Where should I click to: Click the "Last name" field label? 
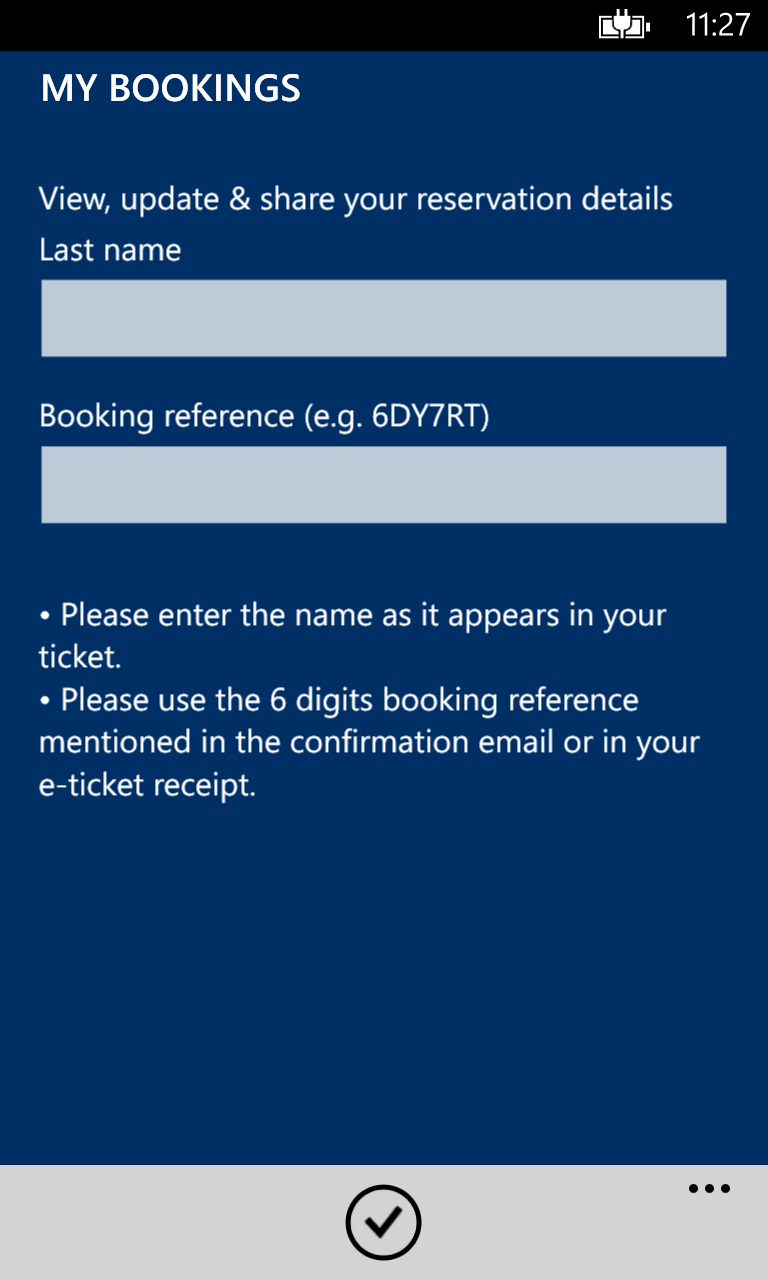tap(110, 249)
